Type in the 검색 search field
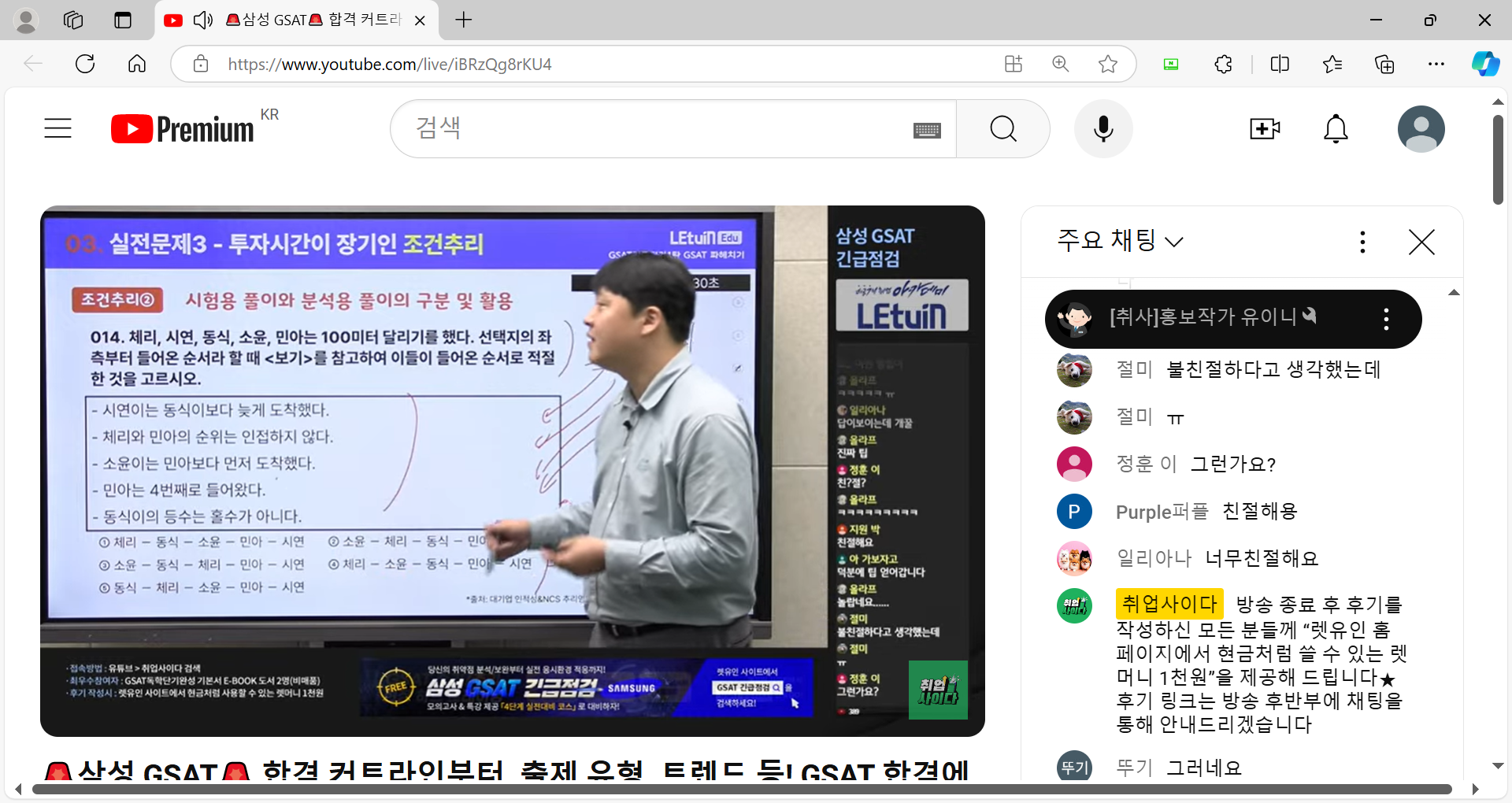The image size is (1512, 803). (661, 128)
